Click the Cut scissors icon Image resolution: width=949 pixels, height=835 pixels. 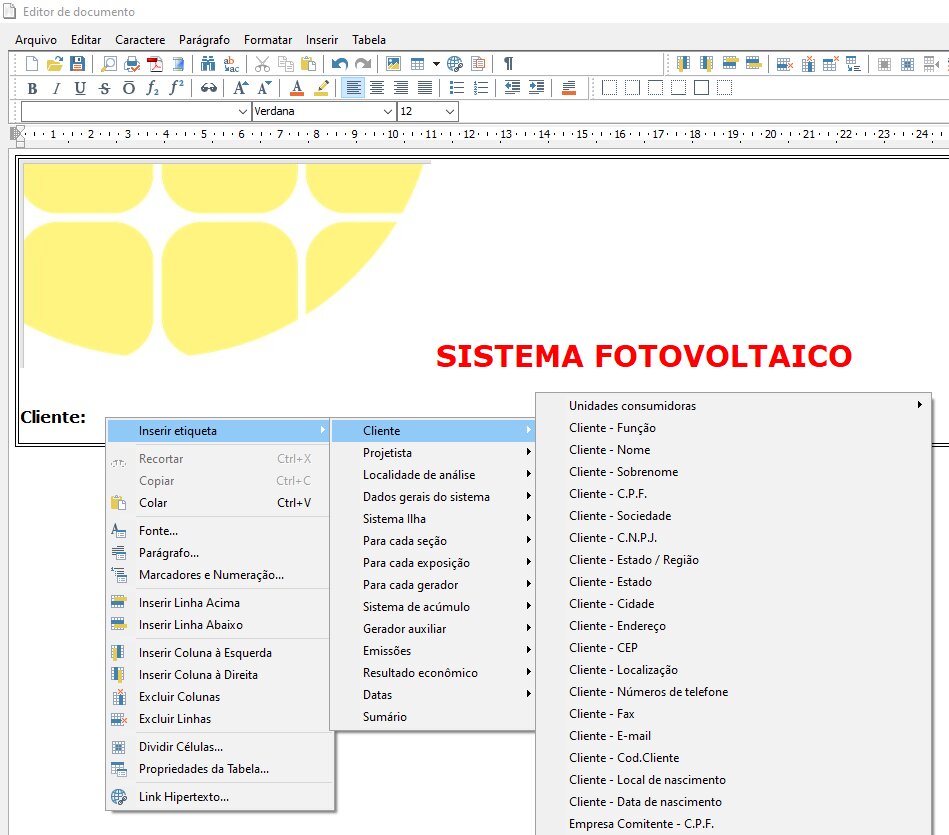pos(262,64)
